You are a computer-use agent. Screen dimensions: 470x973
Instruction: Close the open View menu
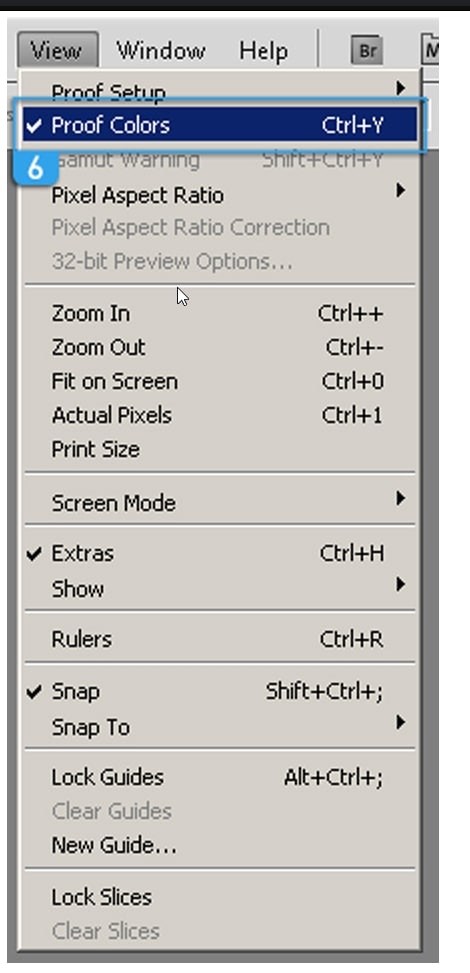click(x=56, y=50)
